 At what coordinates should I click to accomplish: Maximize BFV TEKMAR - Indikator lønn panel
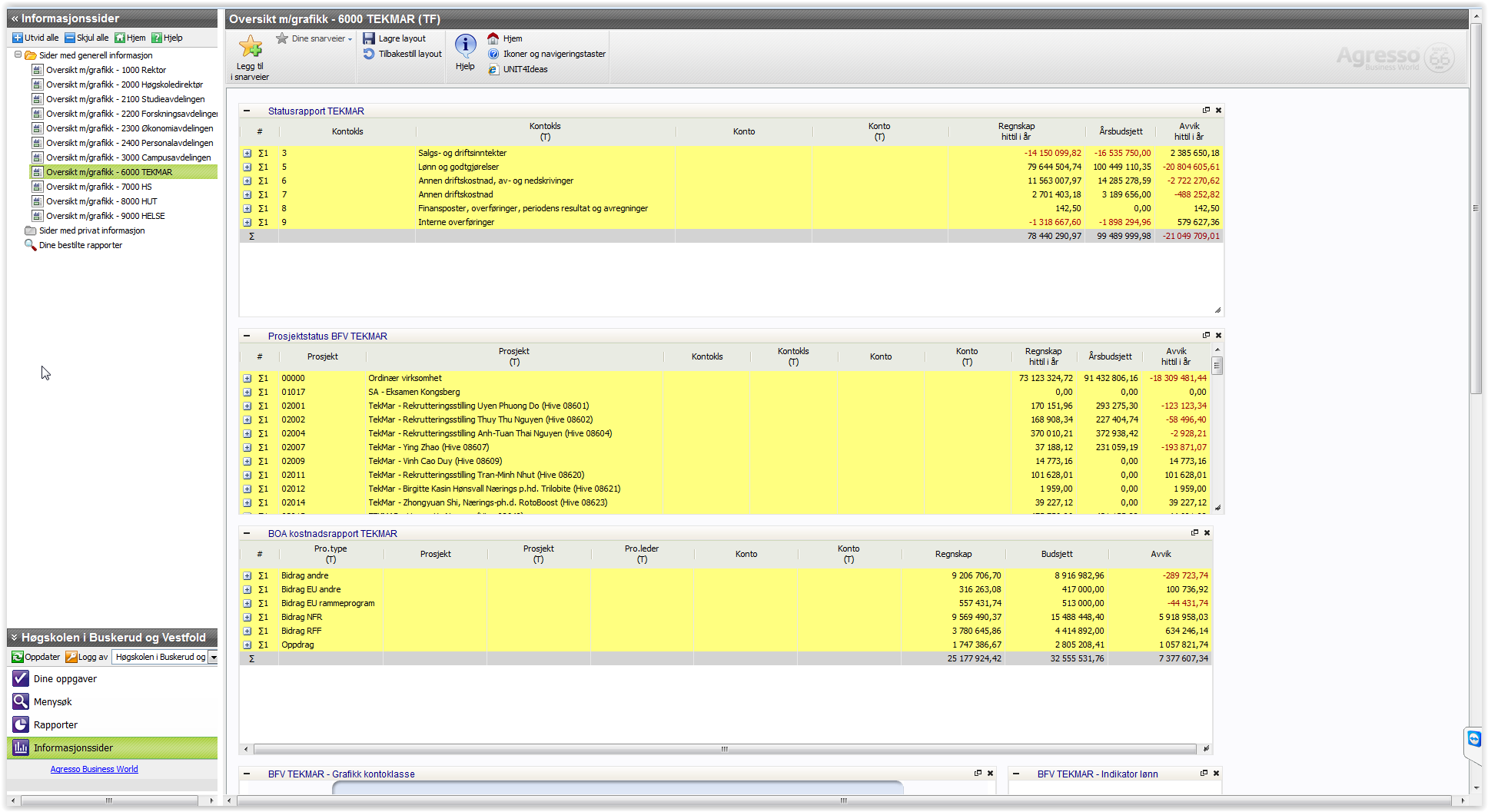click(1204, 773)
